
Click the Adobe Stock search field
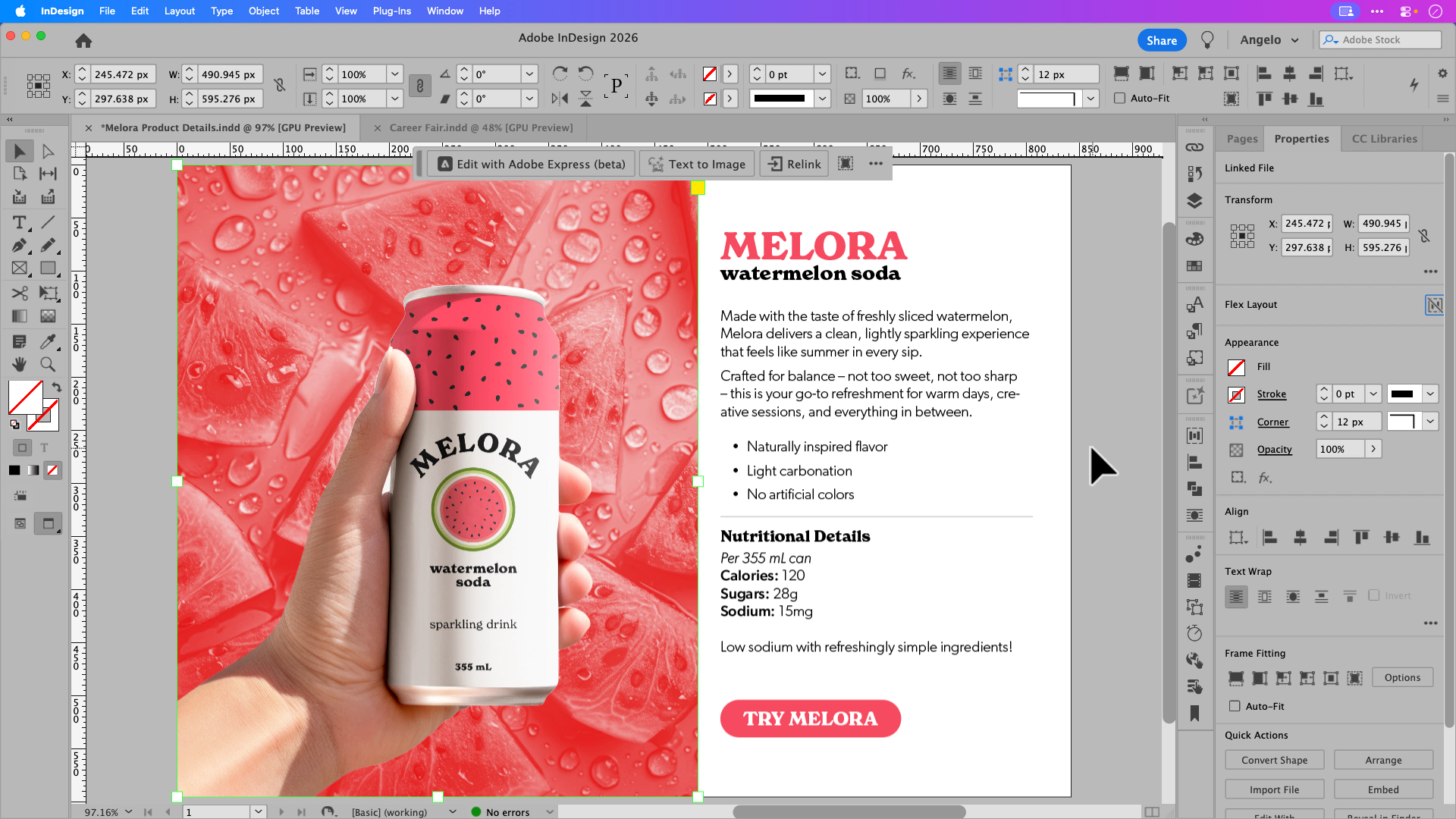pos(1380,40)
